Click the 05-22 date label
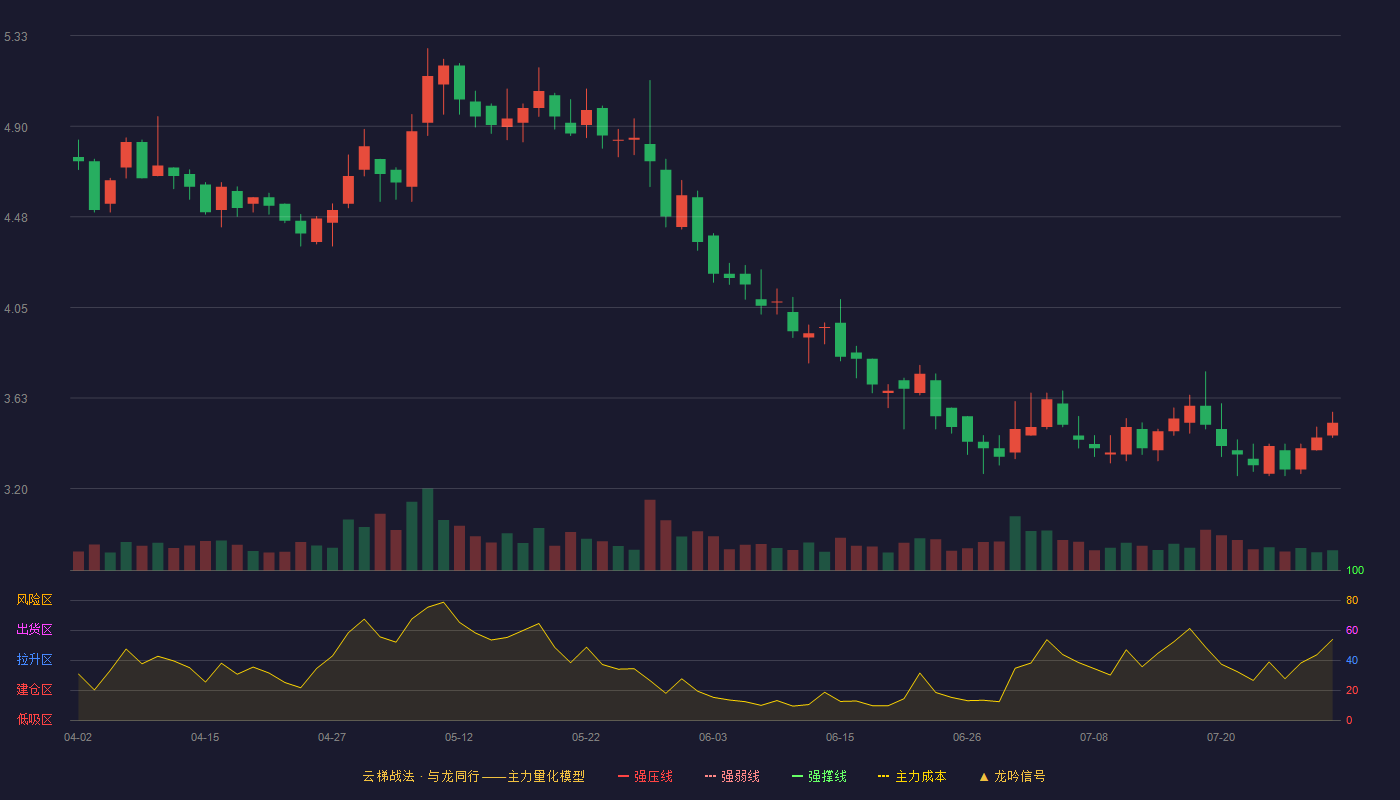This screenshot has width=1400, height=800. 586,737
